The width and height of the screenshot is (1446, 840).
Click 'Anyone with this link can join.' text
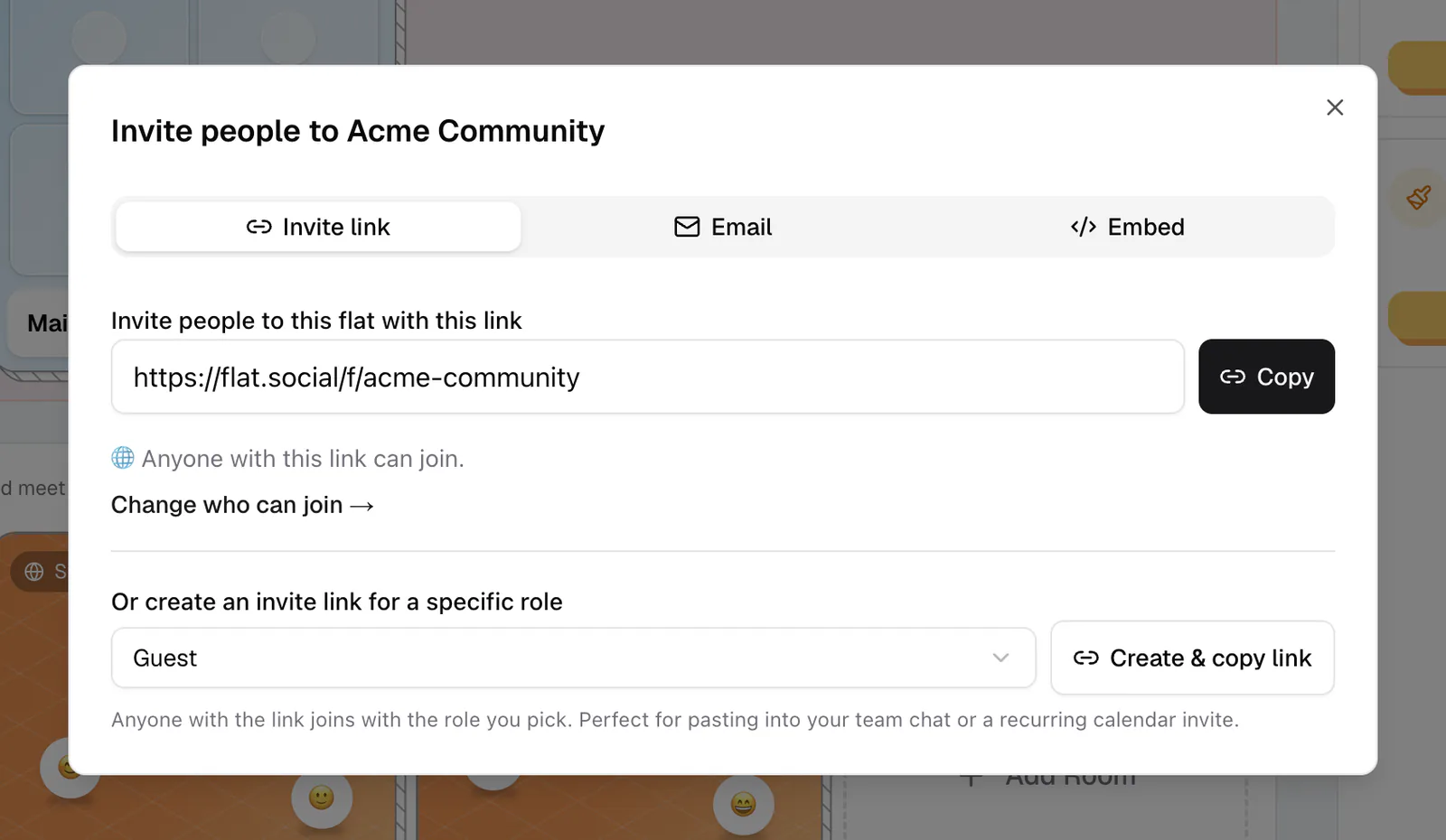click(303, 459)
